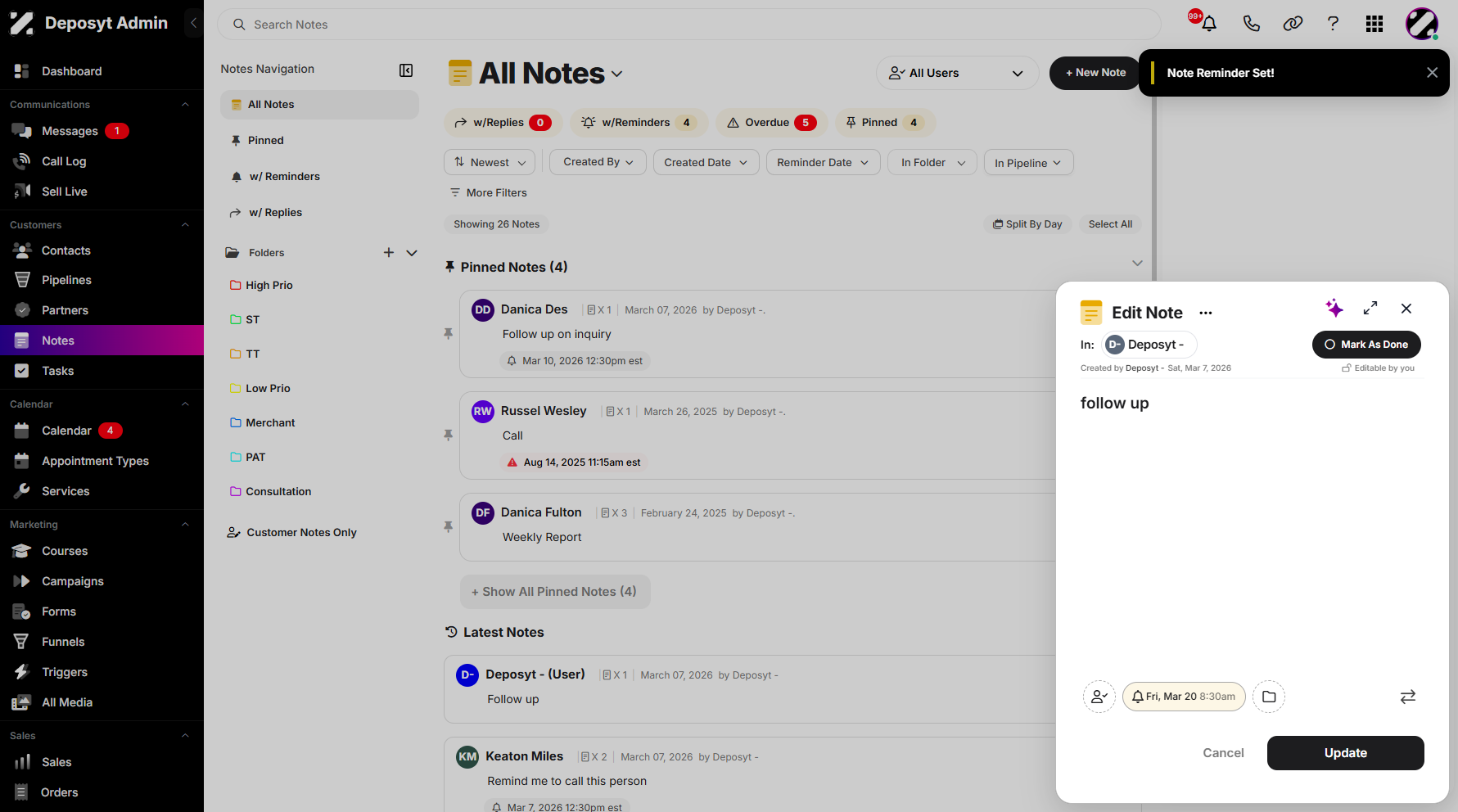Image resolution: width=1458 pixels, height=812 pixels.
Task: Toggle the Pinned filter chip
Action: click(885, 123)
